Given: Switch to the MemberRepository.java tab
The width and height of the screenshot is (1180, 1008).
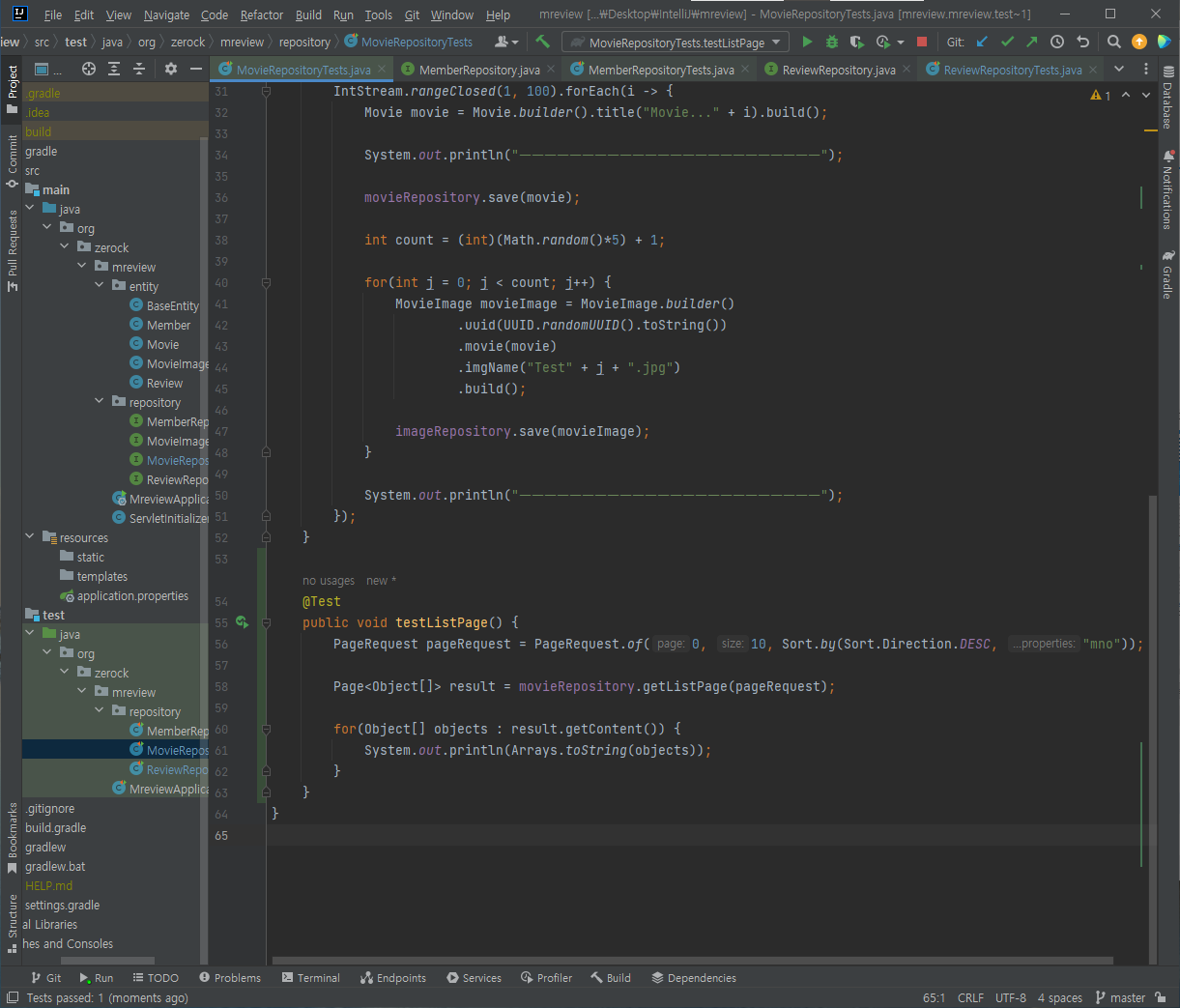Looking at the screenshot, I should 478,70.
